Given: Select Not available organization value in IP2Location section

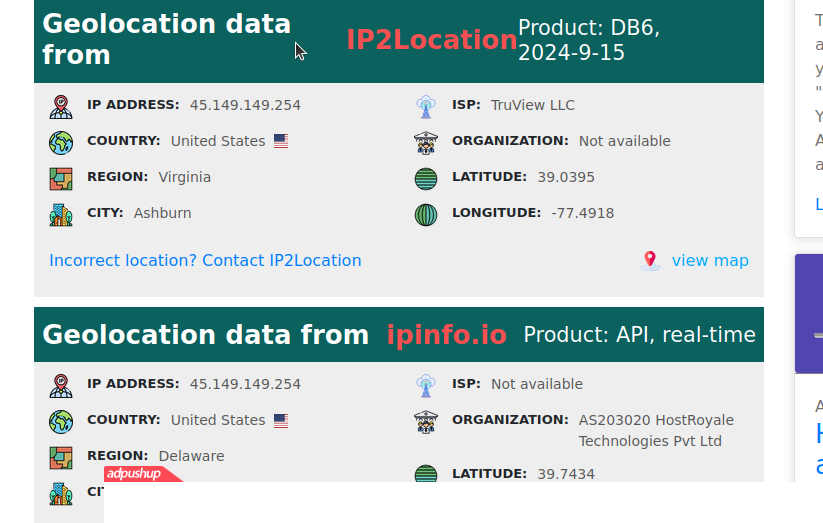Looking at the screenshot, I should click(x=625, y=141).
